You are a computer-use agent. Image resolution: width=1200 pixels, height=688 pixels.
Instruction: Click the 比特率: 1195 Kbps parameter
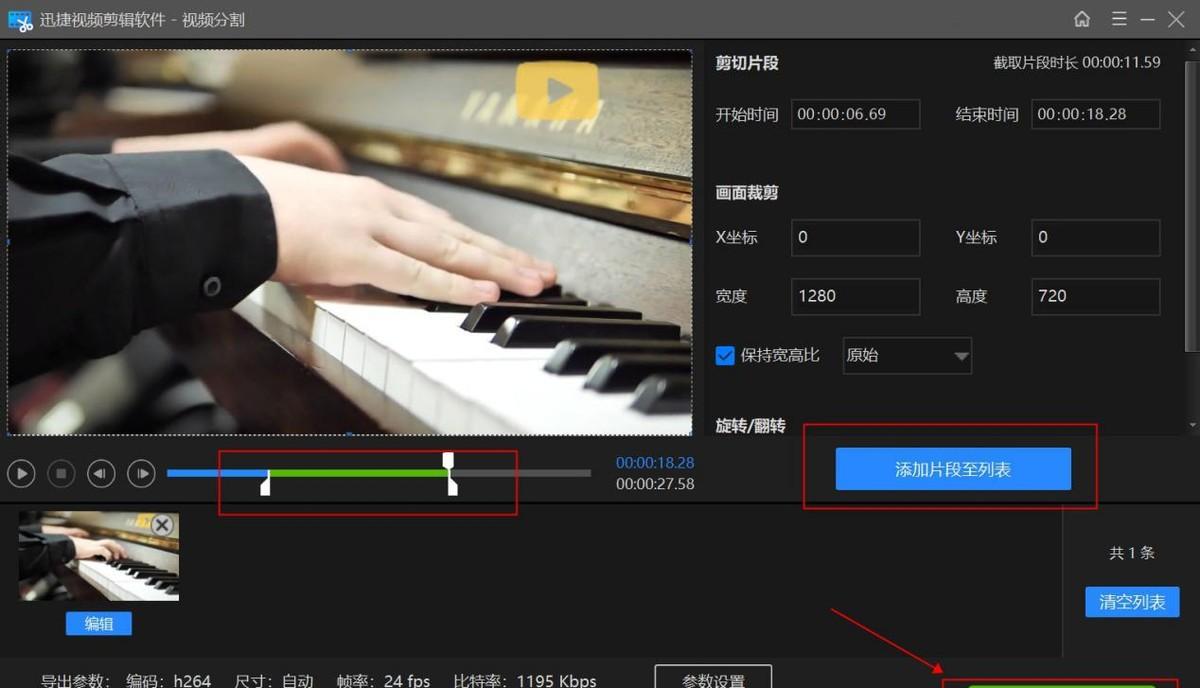[x=525, y=680]
